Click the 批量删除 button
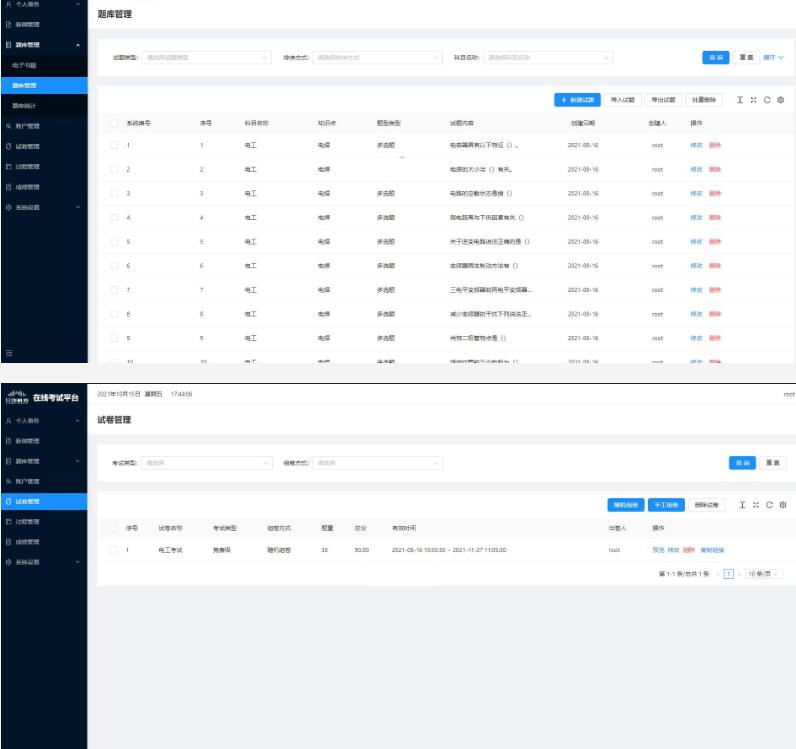The height and width of the screenshot is (749, 796). (x=703, y=100)
